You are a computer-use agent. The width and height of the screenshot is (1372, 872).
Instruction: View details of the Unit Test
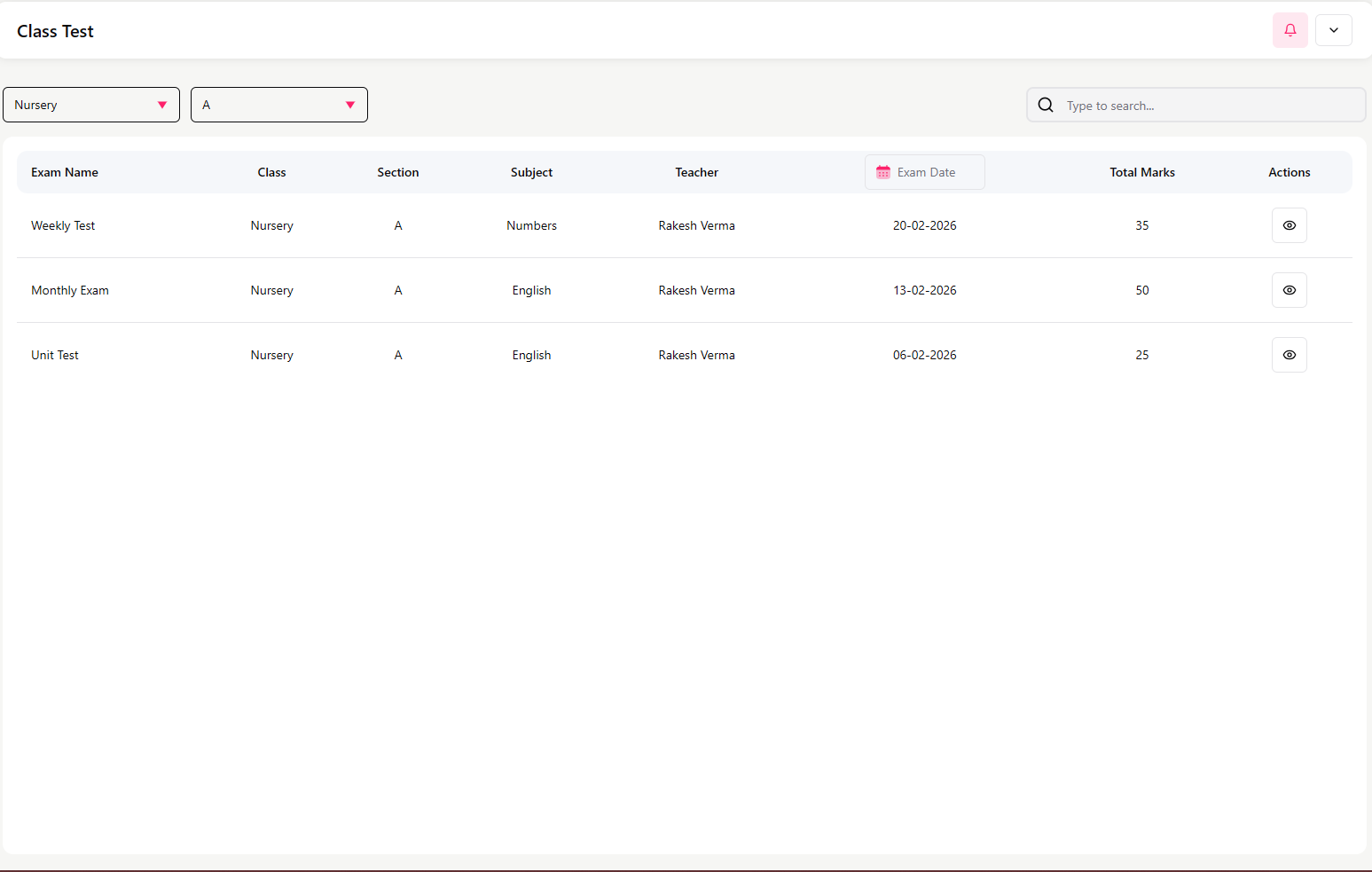coord(1289,355)
